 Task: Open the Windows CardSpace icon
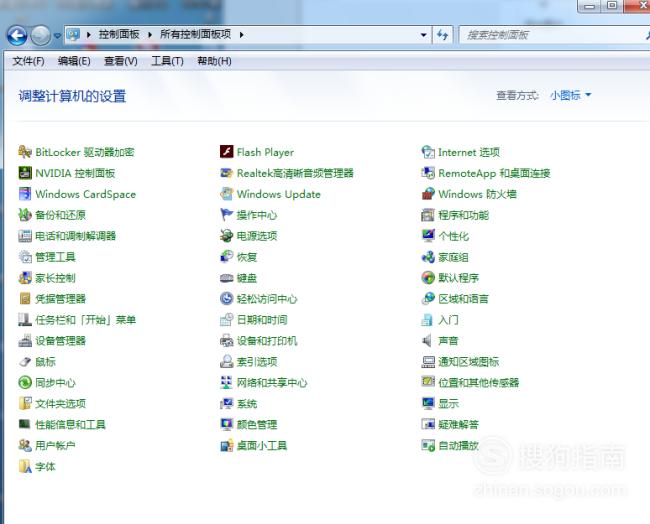pyautogui.click(x=25, y=194)
